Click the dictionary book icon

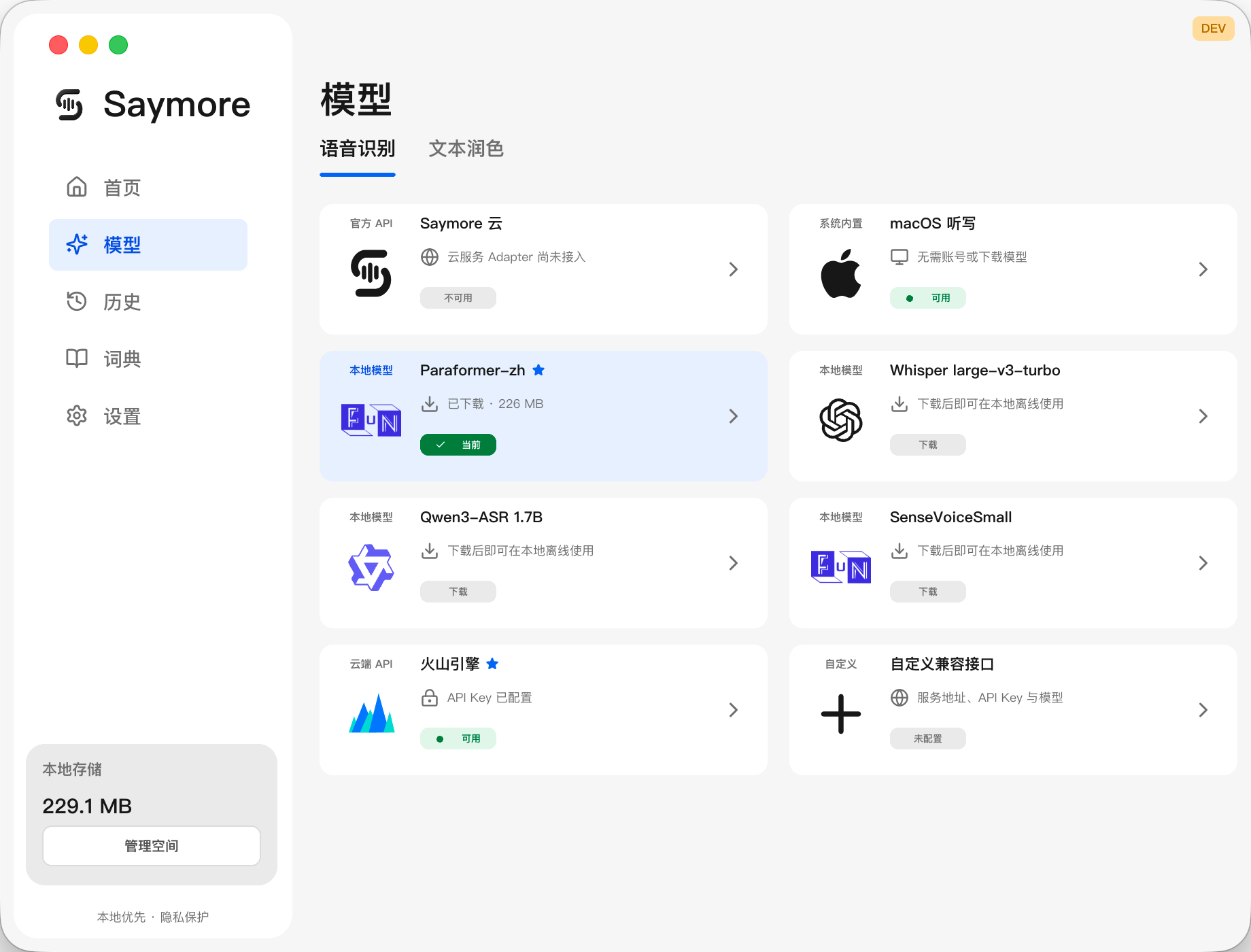(x=77, y=358)
